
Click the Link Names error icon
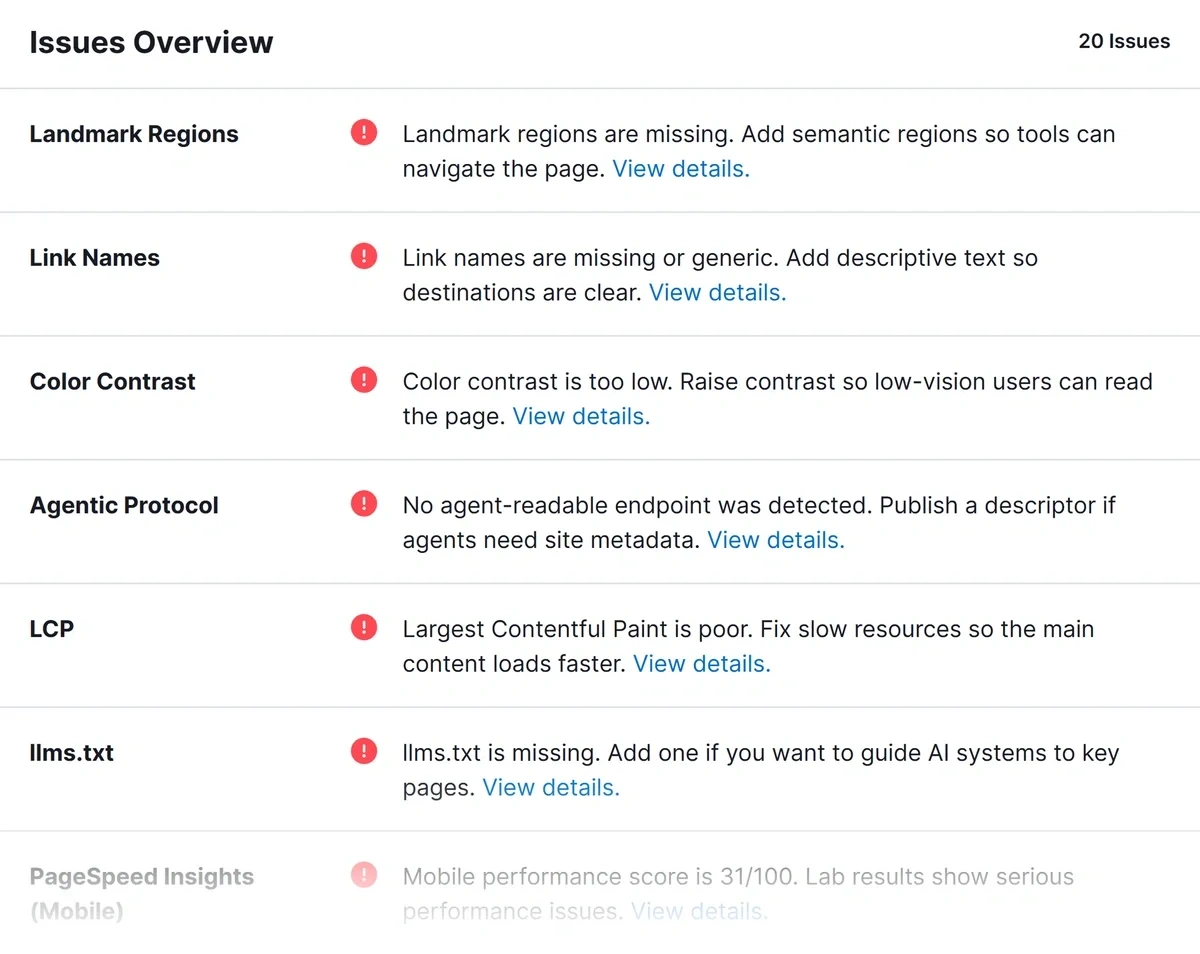(364, 256)
